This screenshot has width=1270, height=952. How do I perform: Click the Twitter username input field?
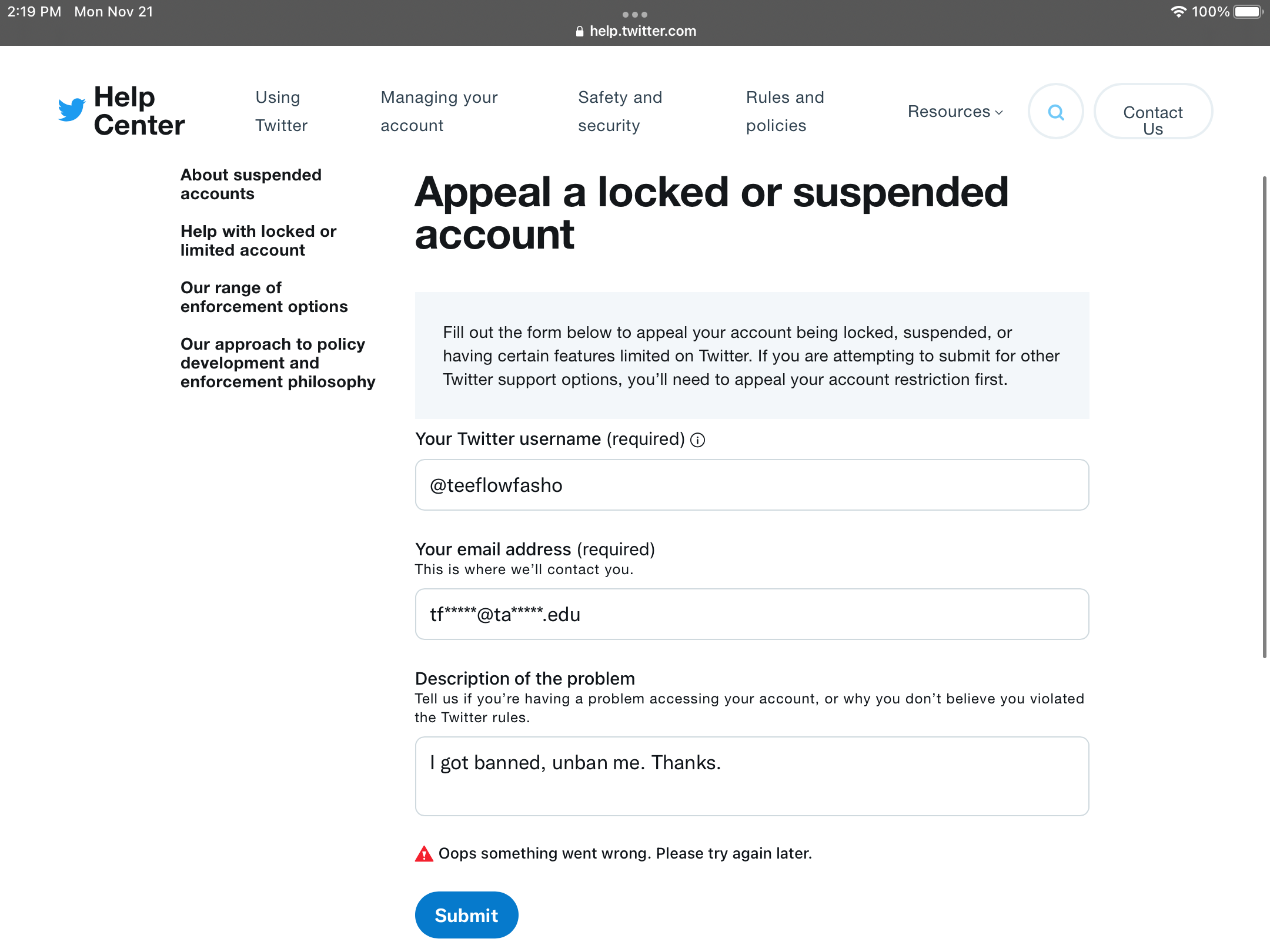tap(751, 485)
